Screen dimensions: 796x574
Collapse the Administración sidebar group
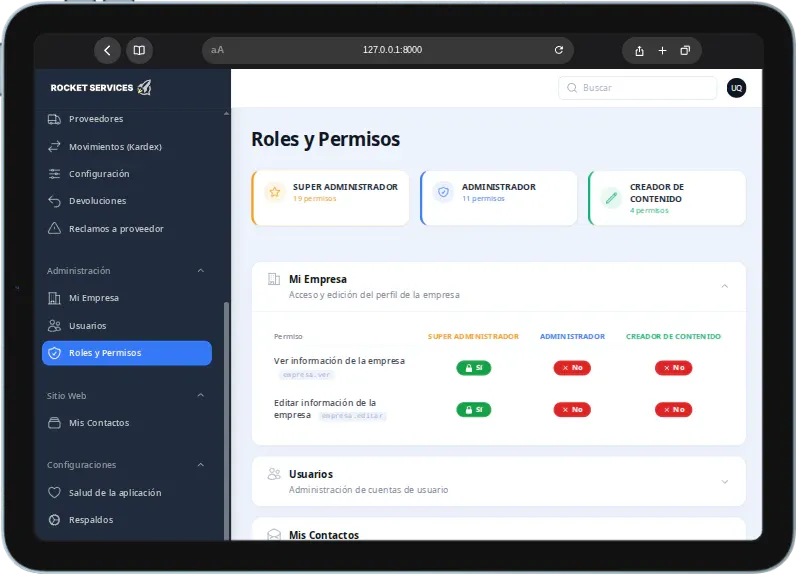click(x=201, y=271)
